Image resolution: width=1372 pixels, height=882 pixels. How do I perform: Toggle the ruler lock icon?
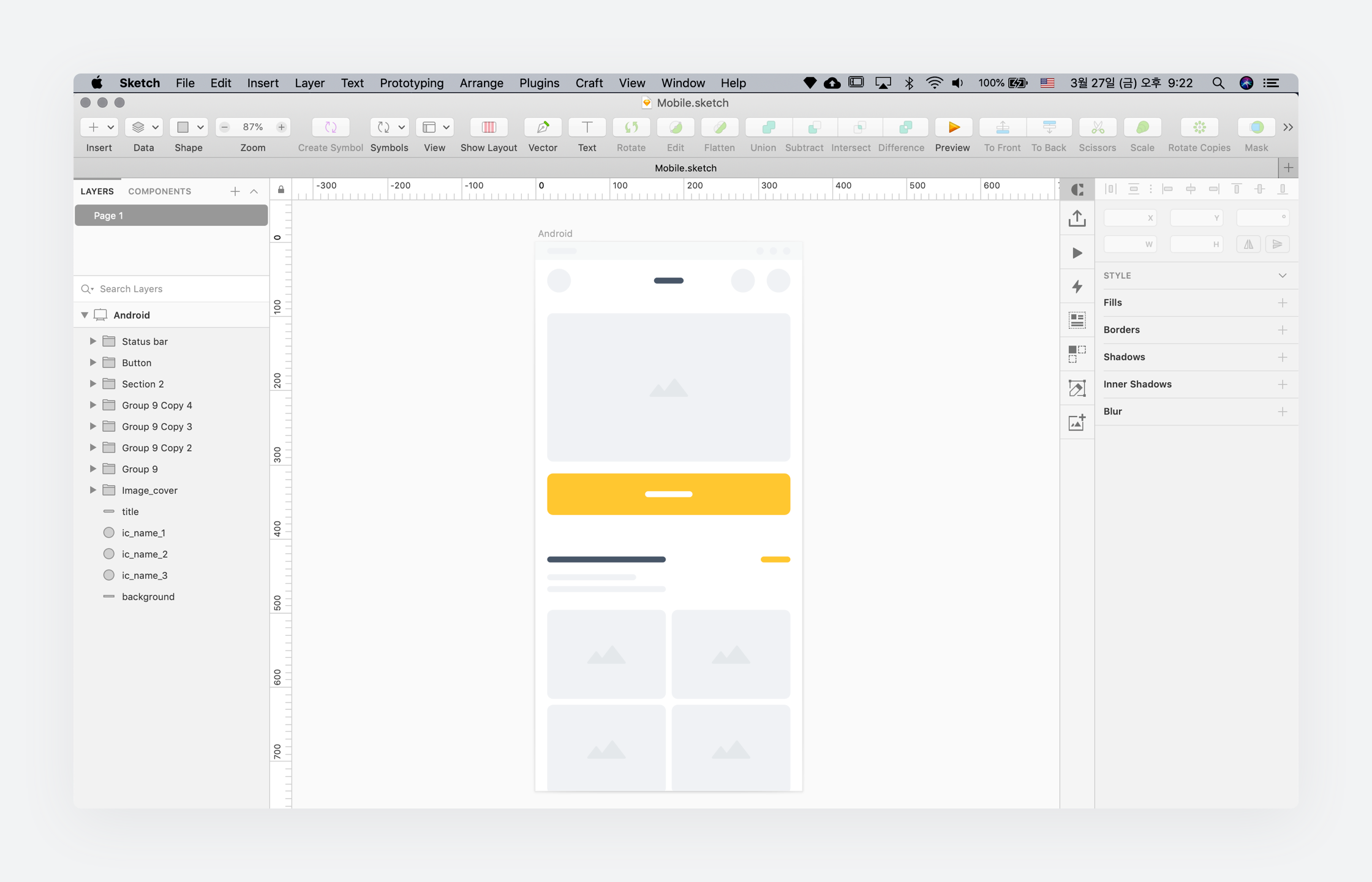tap(281, 190)
